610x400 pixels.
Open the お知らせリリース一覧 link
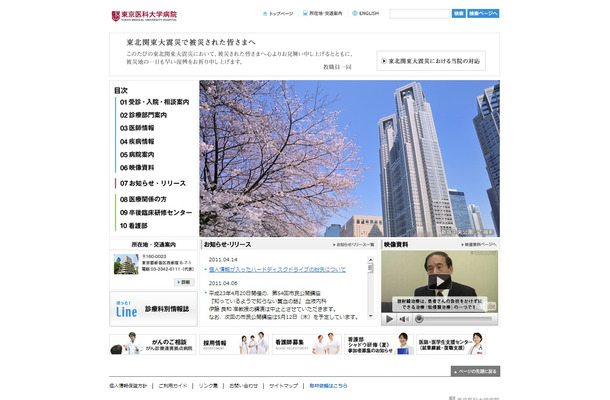pos(353,245)
